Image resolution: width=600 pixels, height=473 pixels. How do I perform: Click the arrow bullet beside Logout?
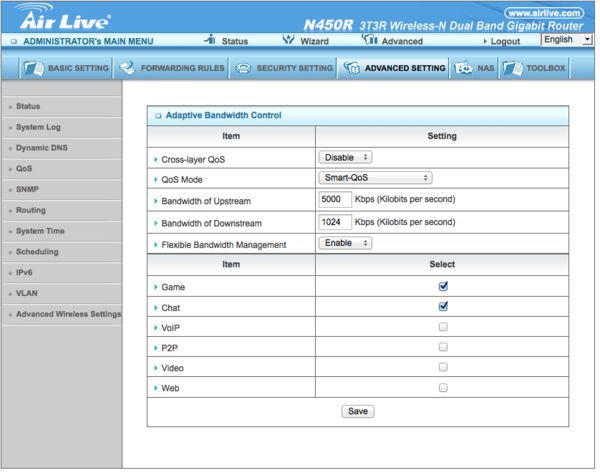[x=485, y=41]
